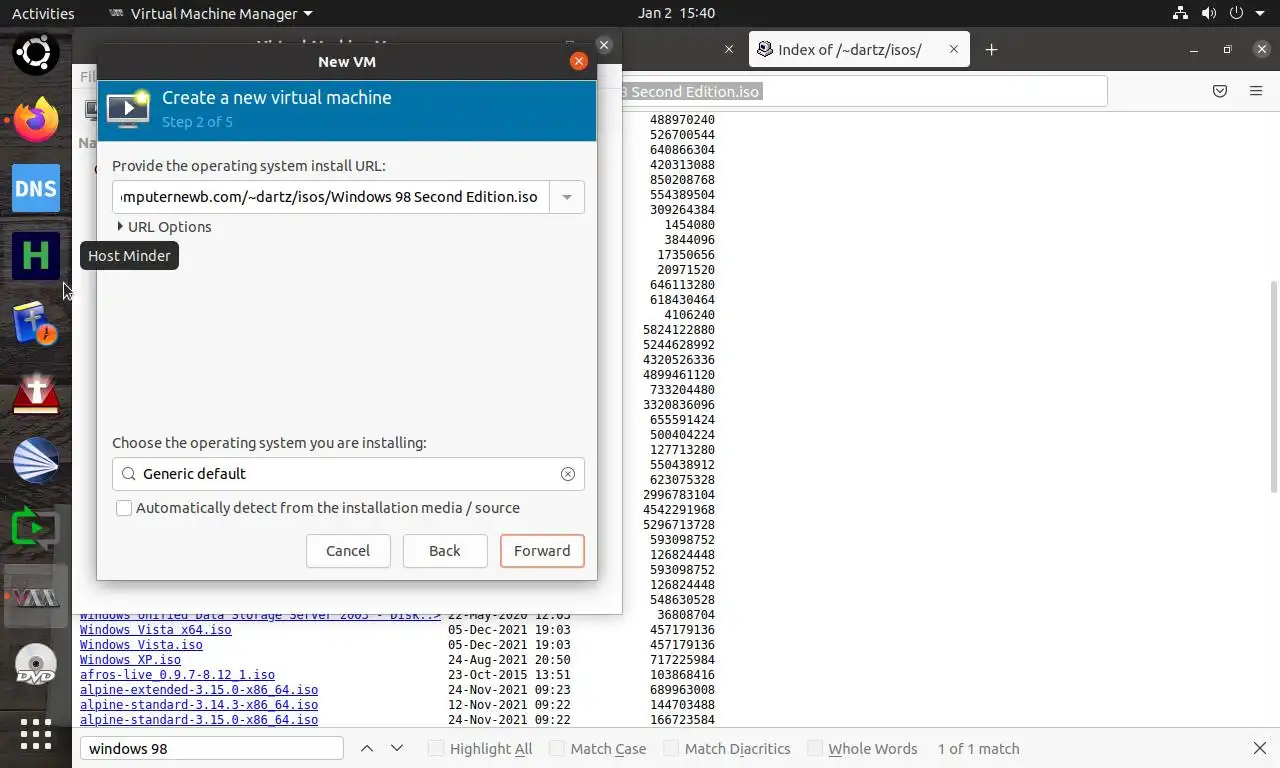
Task: Click the Firefox address bar
Action: coord(864,91)
